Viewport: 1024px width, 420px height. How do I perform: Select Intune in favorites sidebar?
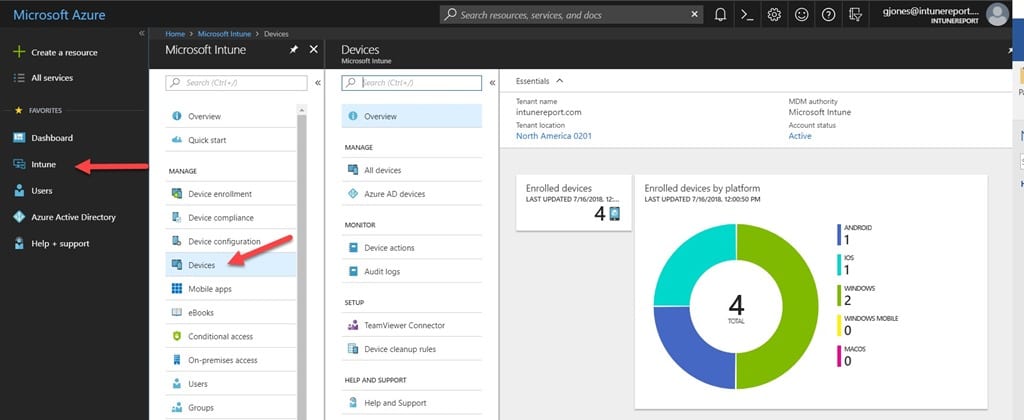pos(43,164)
